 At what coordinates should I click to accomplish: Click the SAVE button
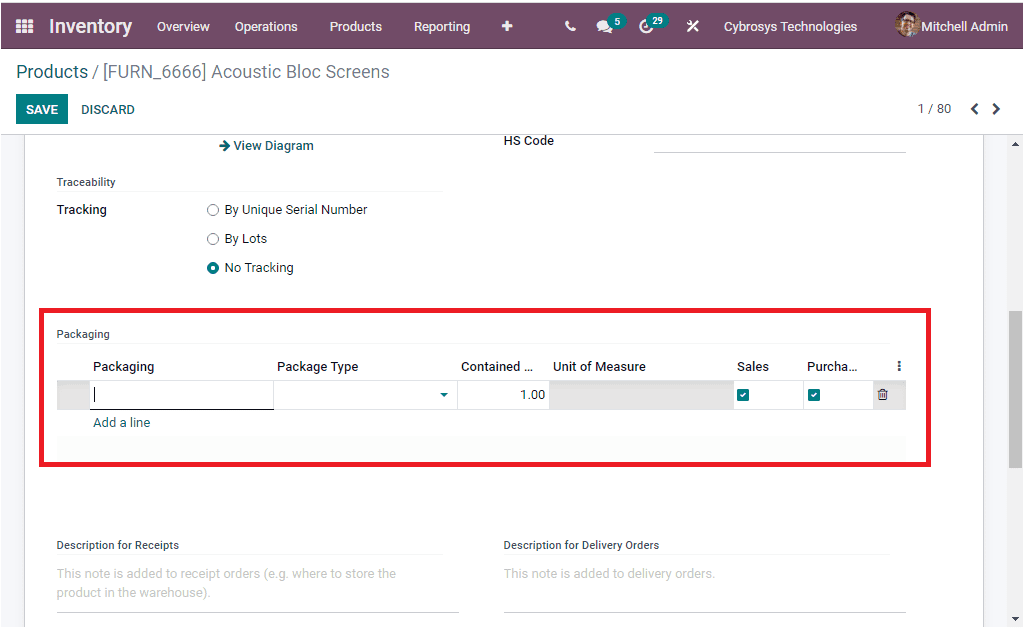pyautogui.click(x=41, y=108)
